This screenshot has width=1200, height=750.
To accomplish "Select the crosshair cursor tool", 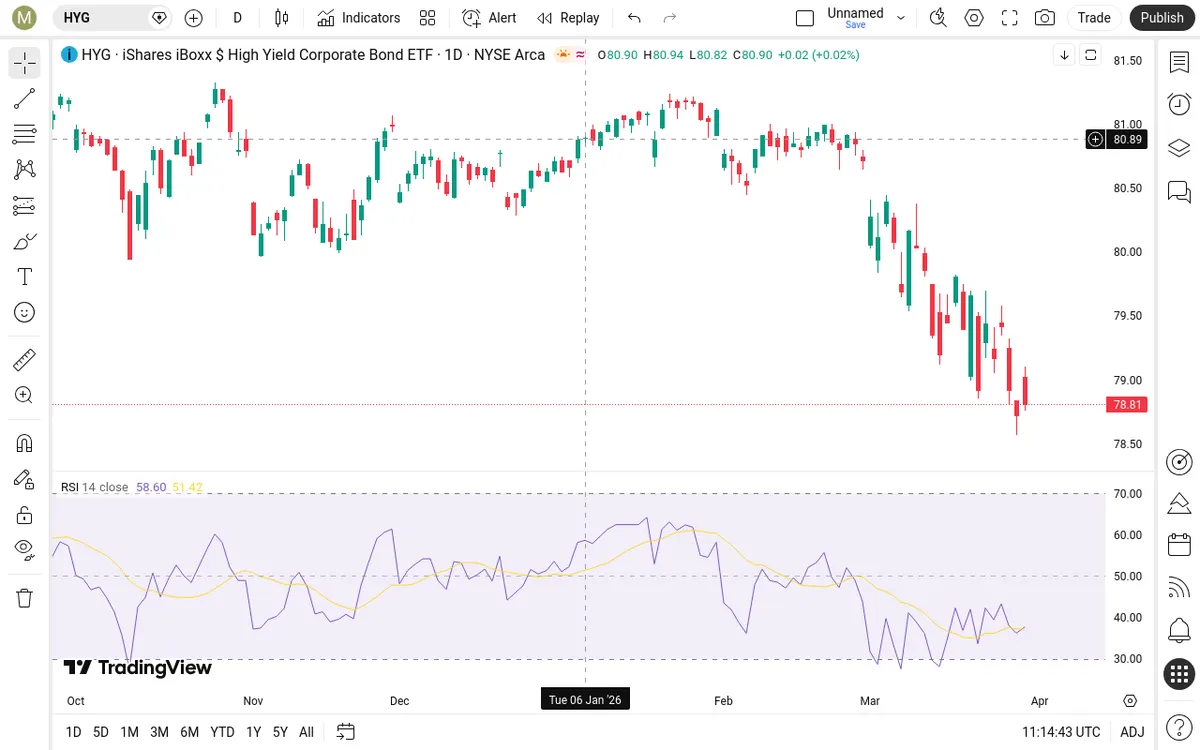I will click(x=25, y=63).
